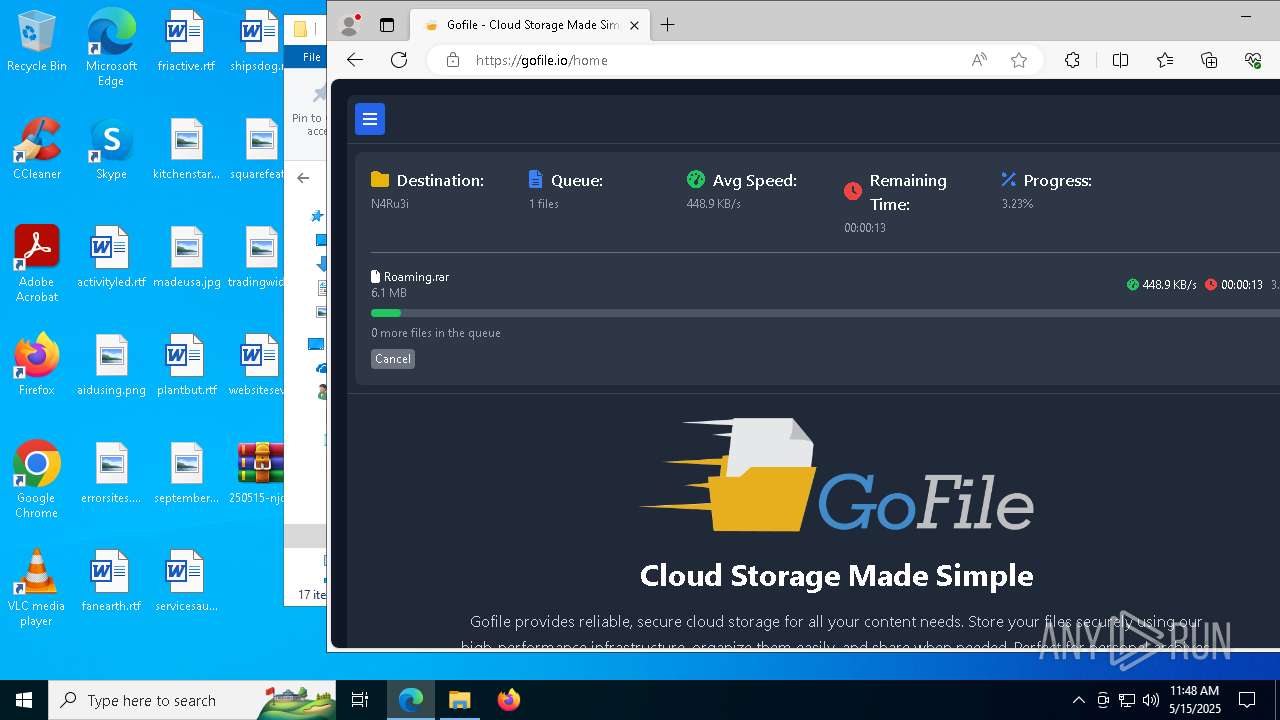Viewport: 1280px width, 720px height.
Task: Select friactive.rtf desktop file
Action: [186, 41]
